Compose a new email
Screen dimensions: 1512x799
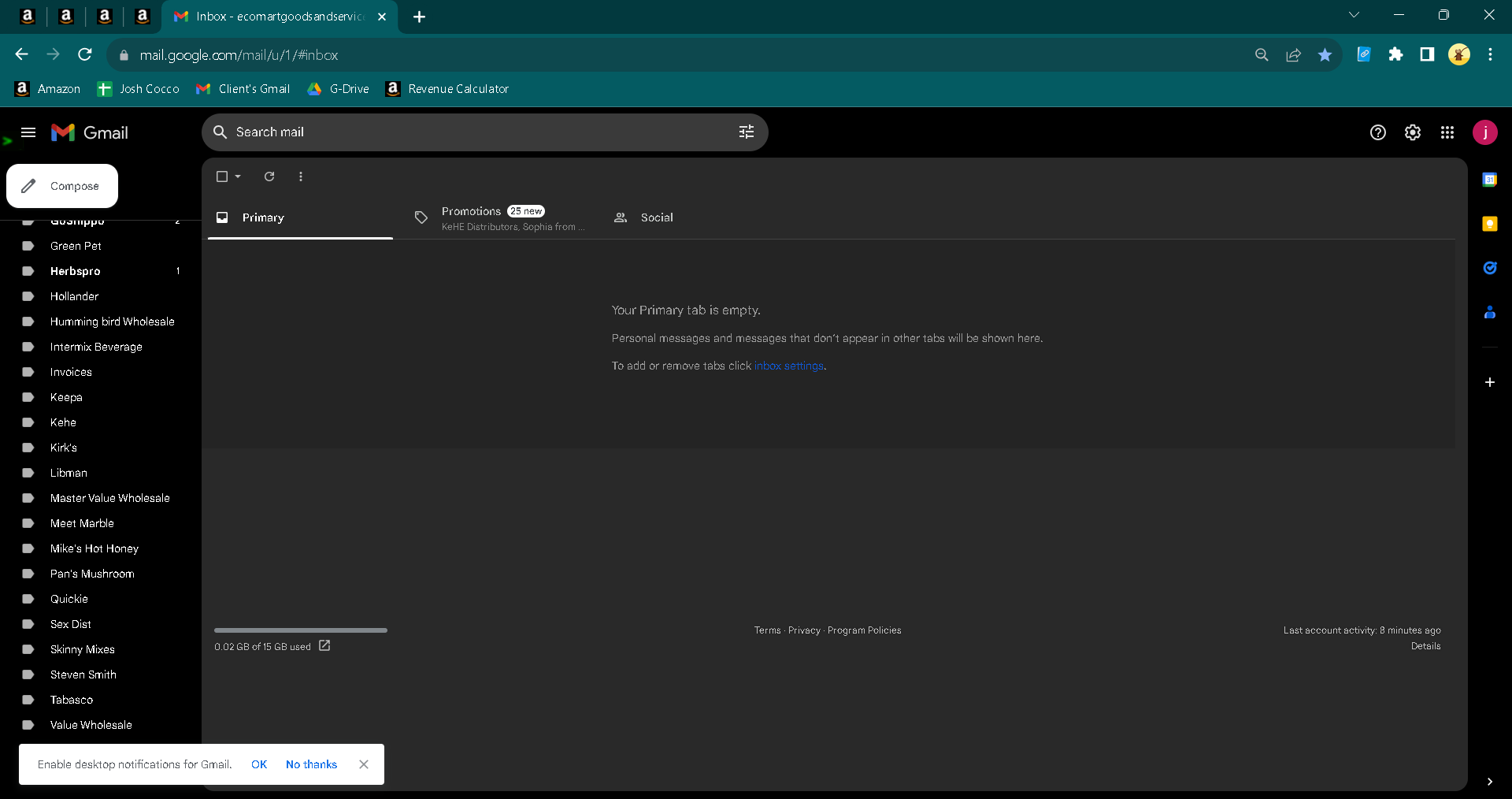tap(62, 186)
